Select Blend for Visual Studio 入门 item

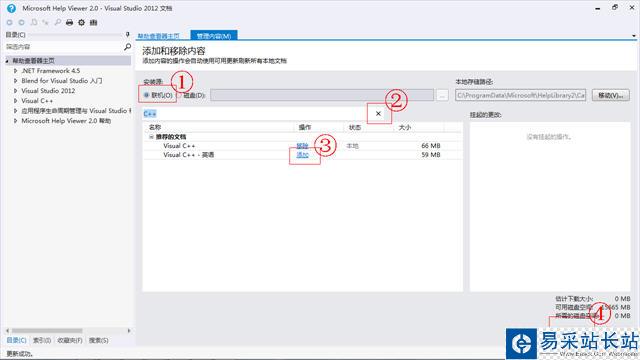(62, 81)
